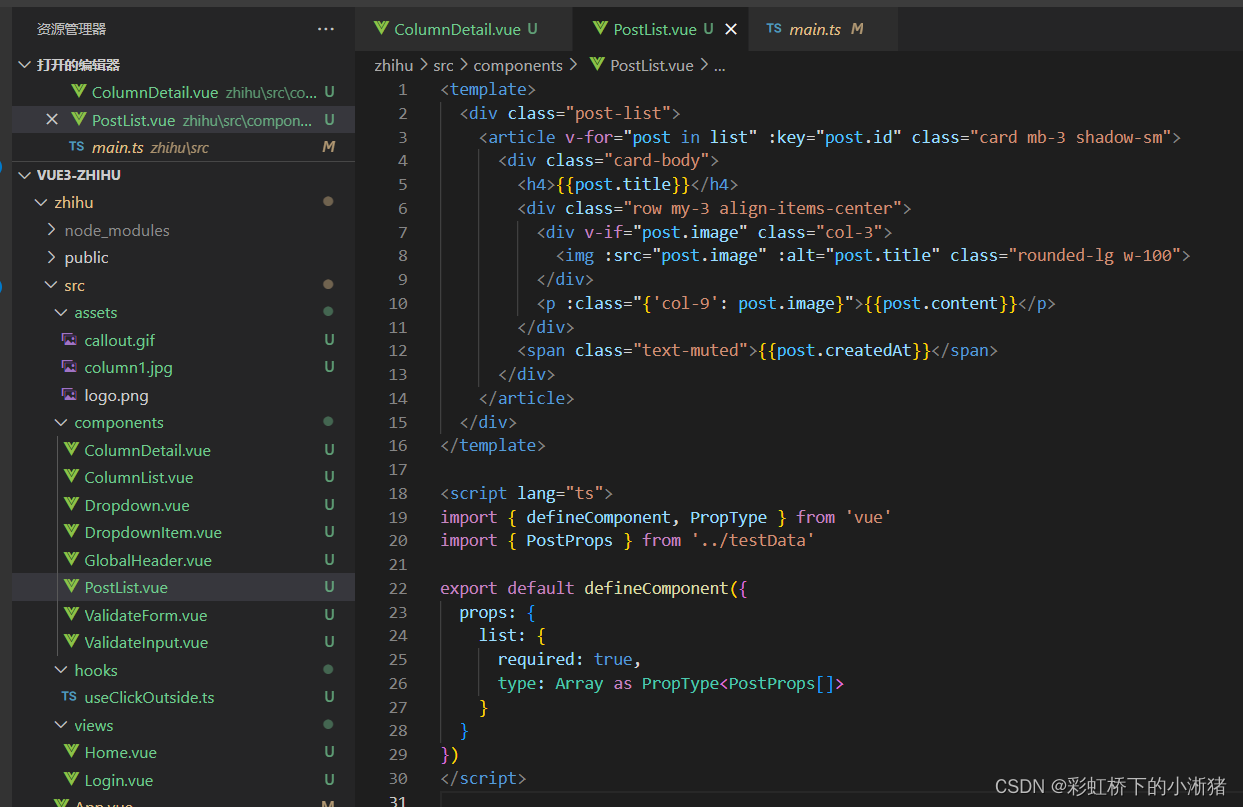
Task: Collapse the VUE3-ZHIHU workspace section
Action: pos(26,175)
